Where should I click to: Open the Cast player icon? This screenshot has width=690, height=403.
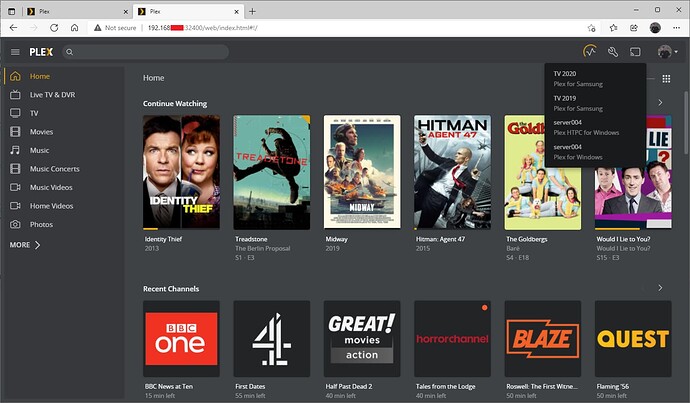coord(635,52)
